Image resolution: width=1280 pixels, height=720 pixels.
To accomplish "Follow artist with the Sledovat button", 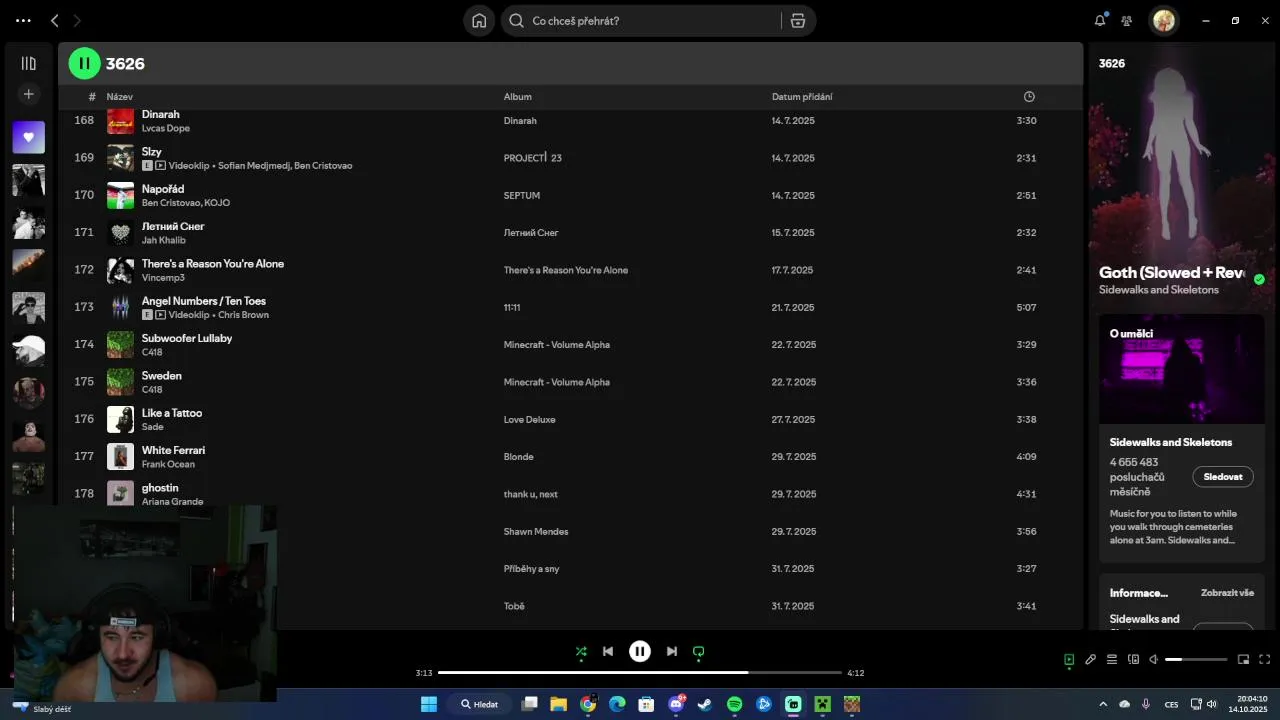I will [x=1223, y=477].
